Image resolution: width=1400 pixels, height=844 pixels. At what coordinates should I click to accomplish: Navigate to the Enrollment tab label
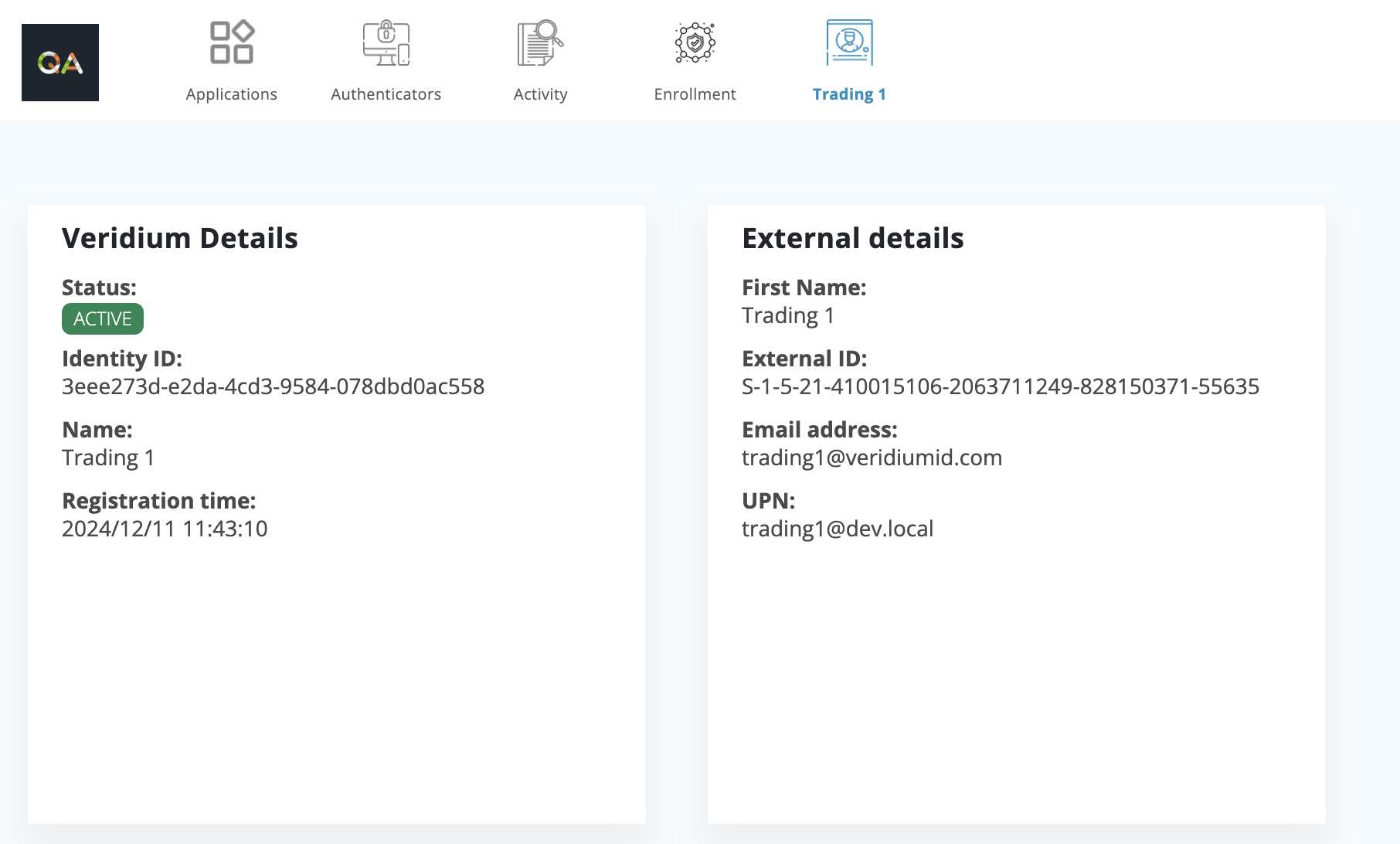695,94
